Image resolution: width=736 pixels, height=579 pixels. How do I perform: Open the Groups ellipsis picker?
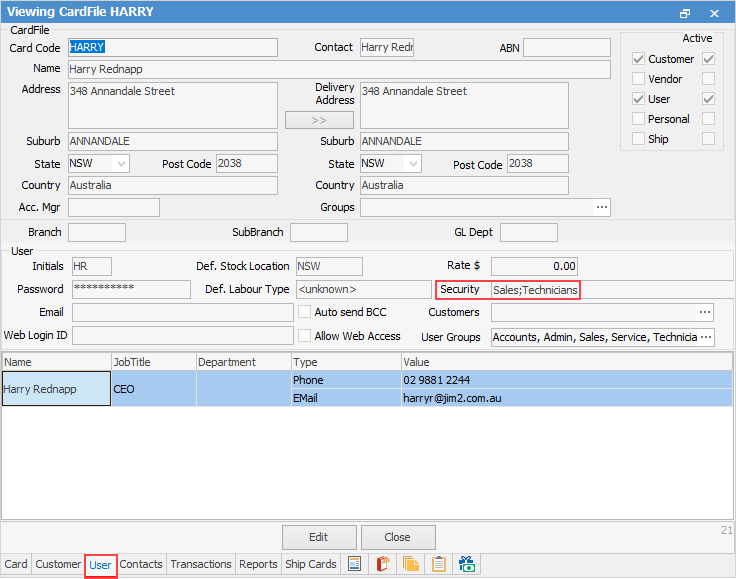pos(602,208)
